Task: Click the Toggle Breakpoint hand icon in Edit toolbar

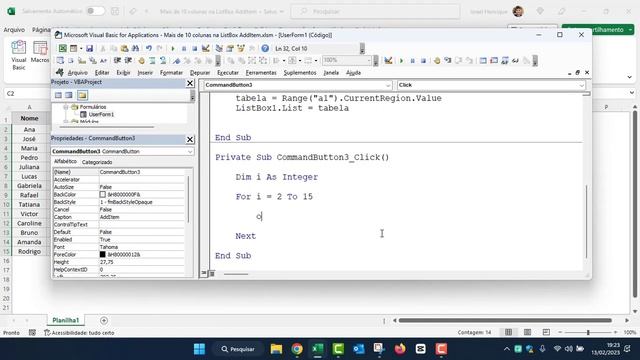Action: coord(141,60)
